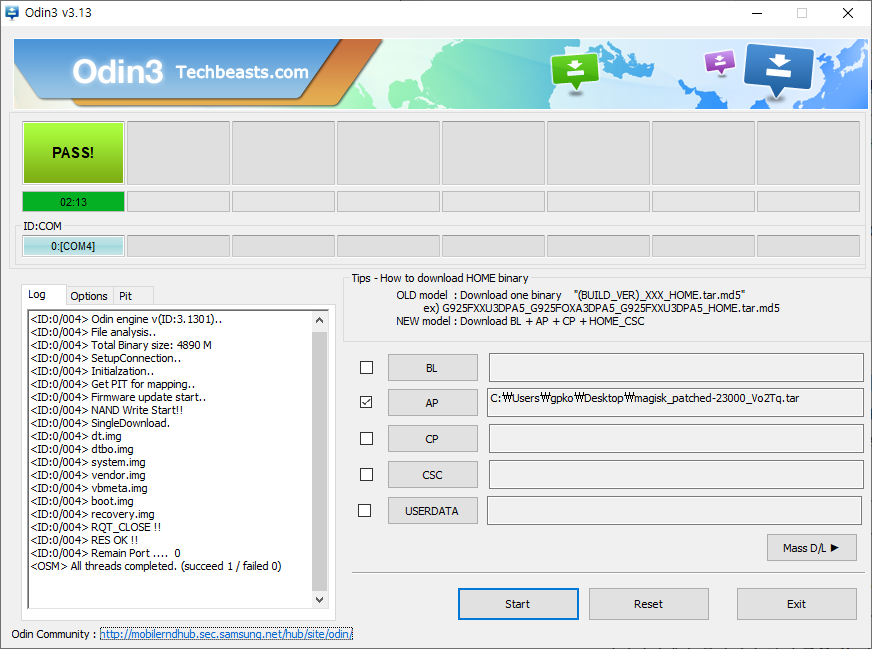Click the CP file path field
This screenshot has height=649, width=872.
click(676, 439)
